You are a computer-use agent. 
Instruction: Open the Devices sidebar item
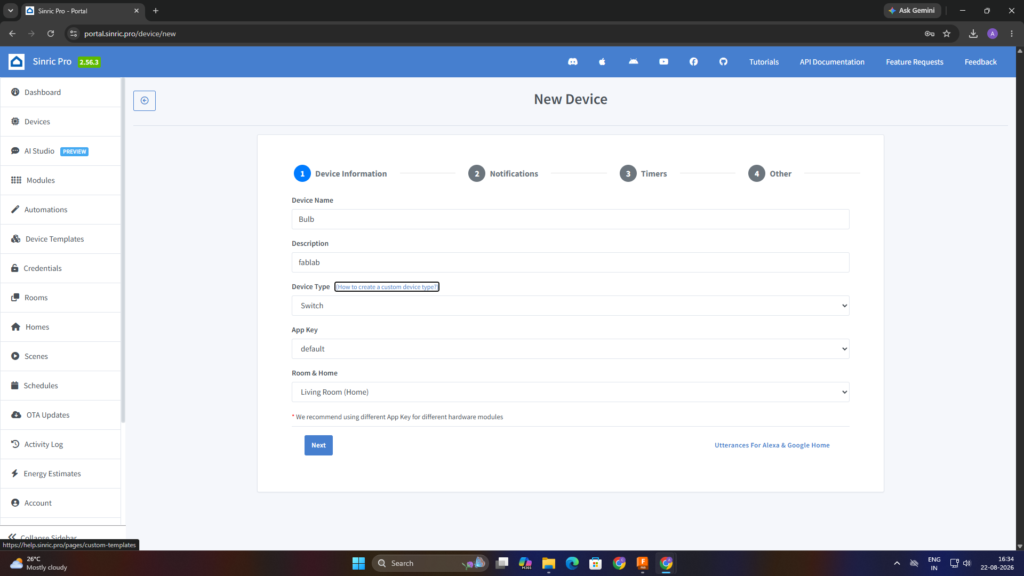pos(60,121)
